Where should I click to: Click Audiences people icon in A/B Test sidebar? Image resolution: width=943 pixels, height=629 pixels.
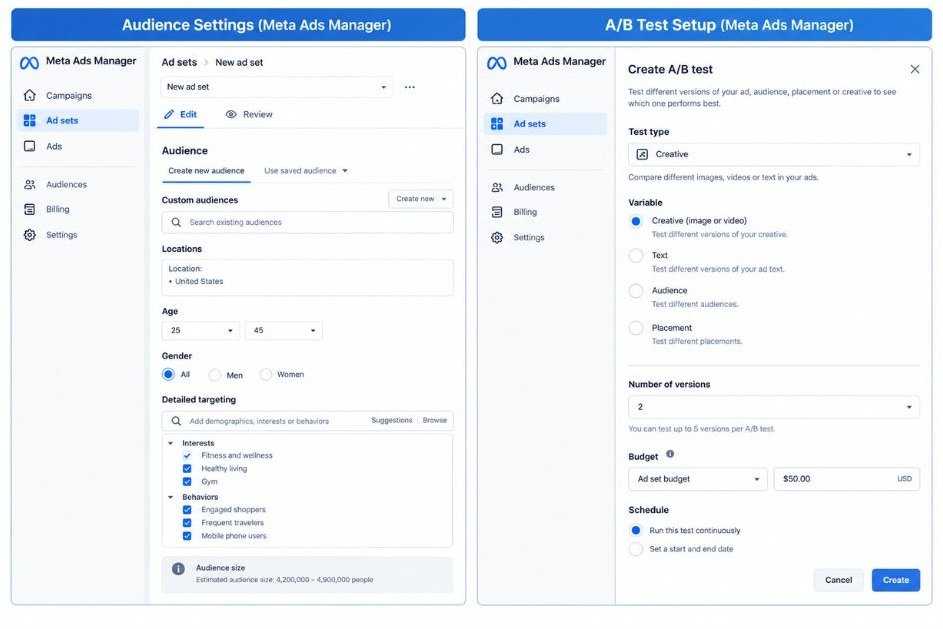497,188
